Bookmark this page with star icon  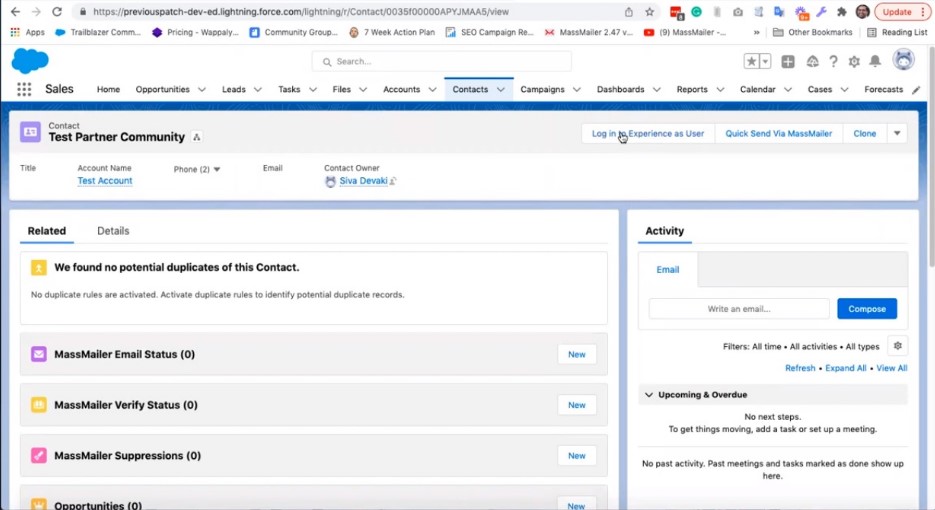649,12
